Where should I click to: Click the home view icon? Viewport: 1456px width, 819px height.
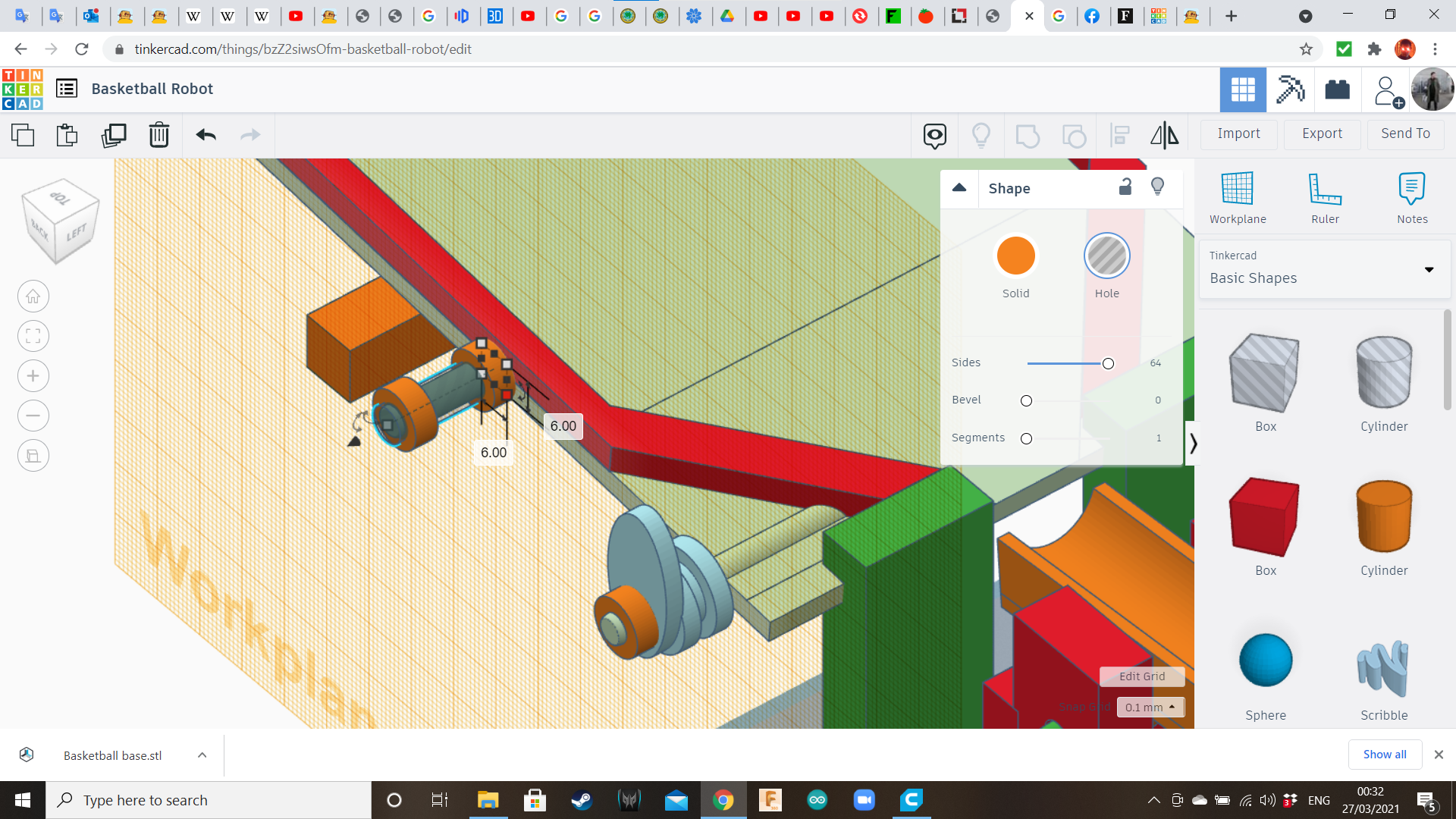[x=33, y=297]
